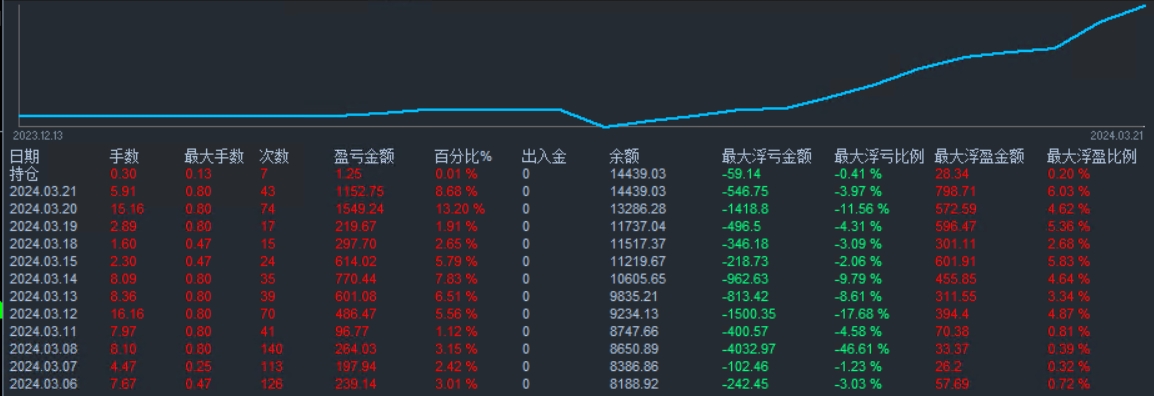Click balance value 9835.21
The image size is (1154, 396).
pyautogui.click(x=634, y=296)
